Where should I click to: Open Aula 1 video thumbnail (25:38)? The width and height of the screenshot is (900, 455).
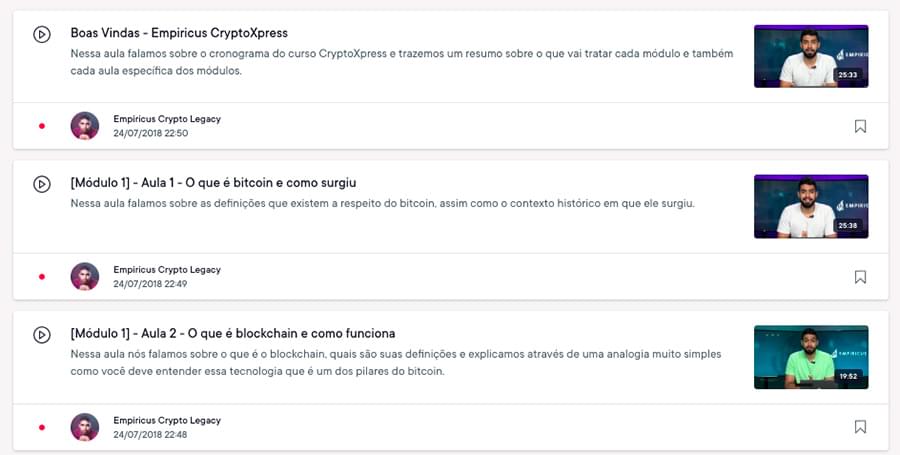click(x=810, y=206)
